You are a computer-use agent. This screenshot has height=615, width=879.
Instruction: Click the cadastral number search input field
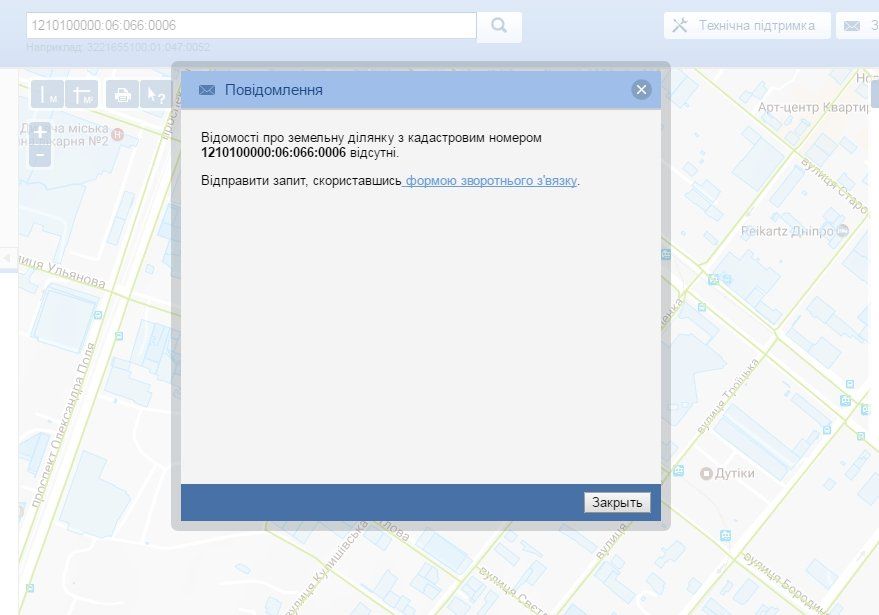(250, 24)
